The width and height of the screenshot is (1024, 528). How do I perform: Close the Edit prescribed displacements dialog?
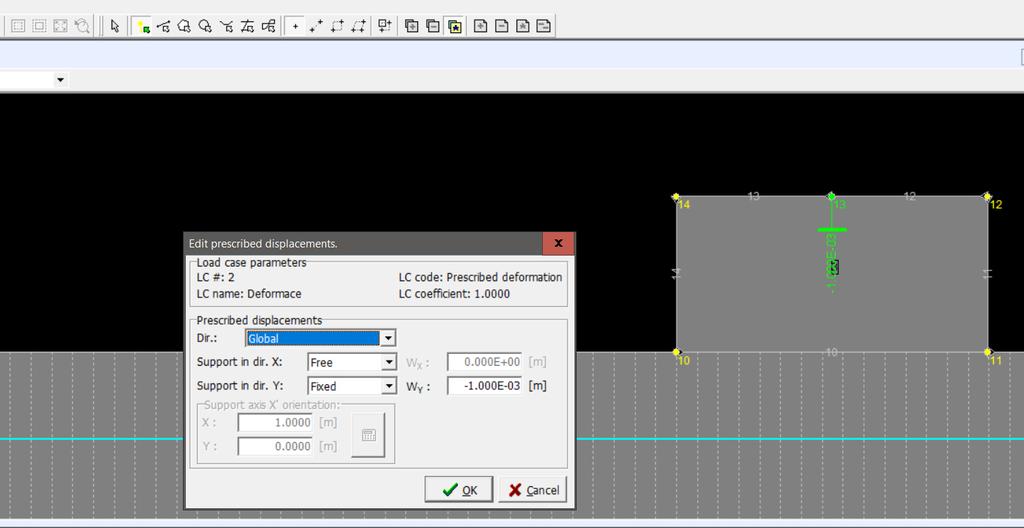pos(558,243)
